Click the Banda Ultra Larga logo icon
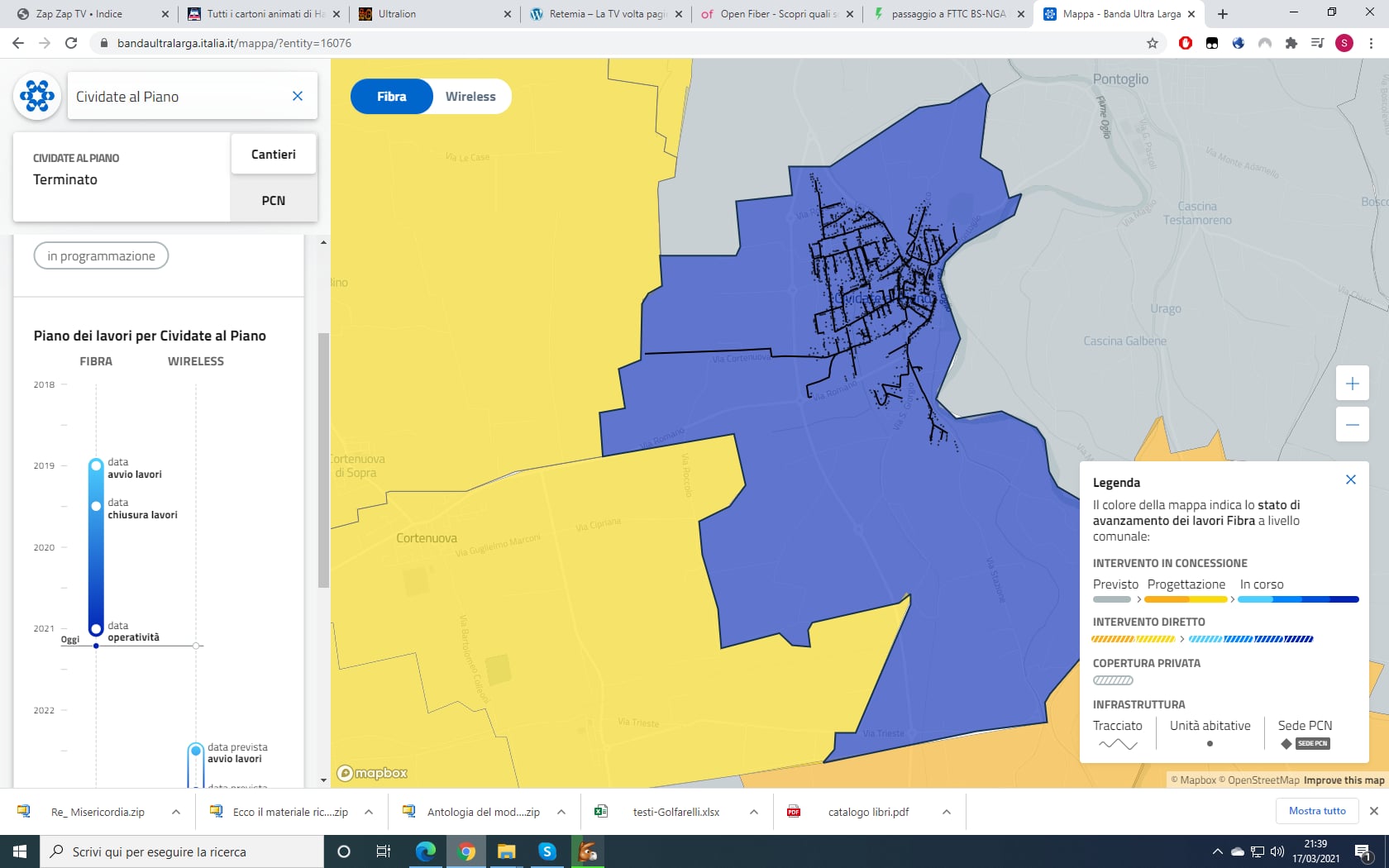This screenshot has height=868, width=1389. pos(37,96)
